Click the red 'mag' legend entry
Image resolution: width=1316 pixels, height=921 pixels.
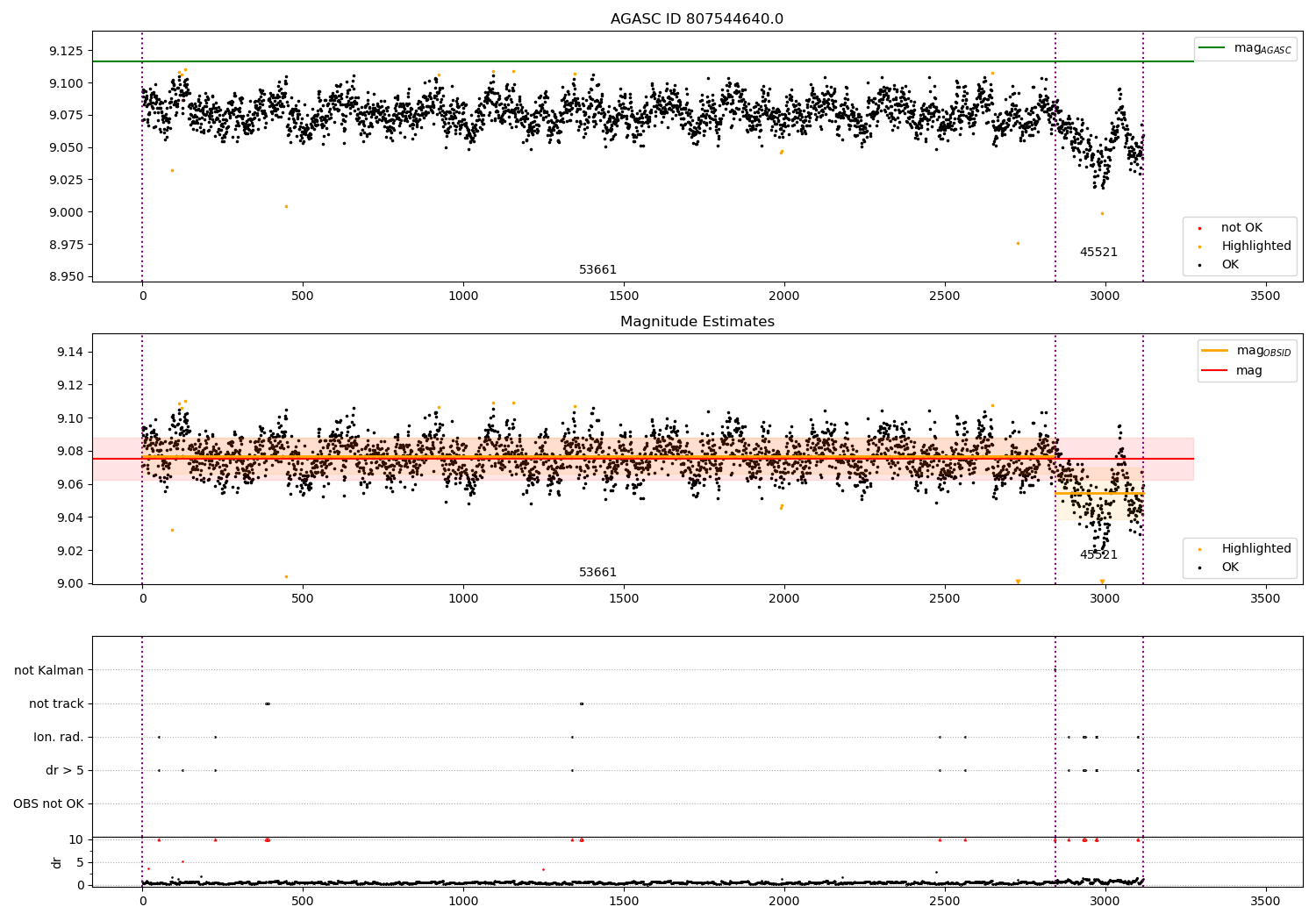(x=1232, y=371)
